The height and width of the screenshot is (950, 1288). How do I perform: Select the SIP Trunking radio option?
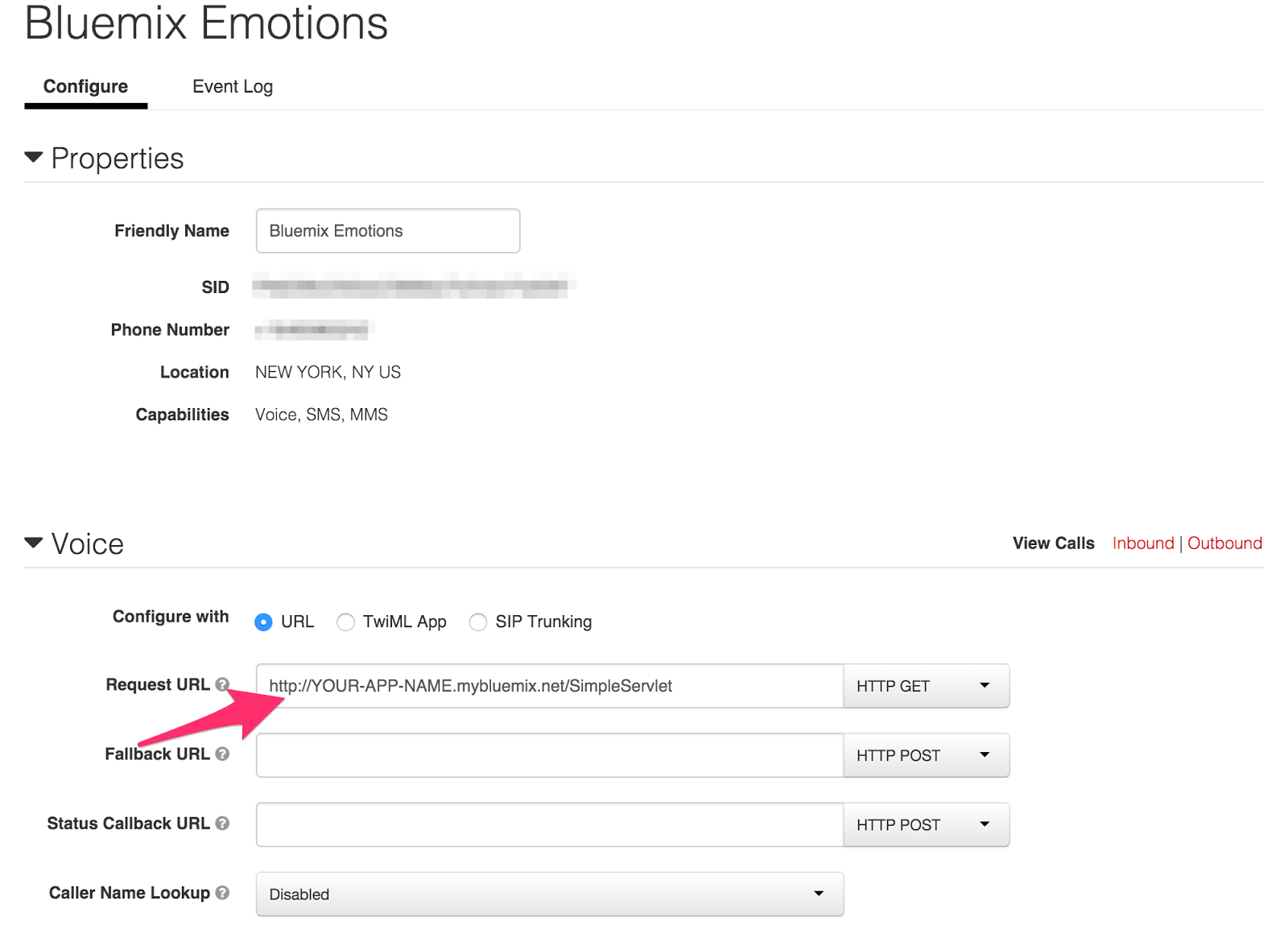pyautogui.click(x=478, y=622)
